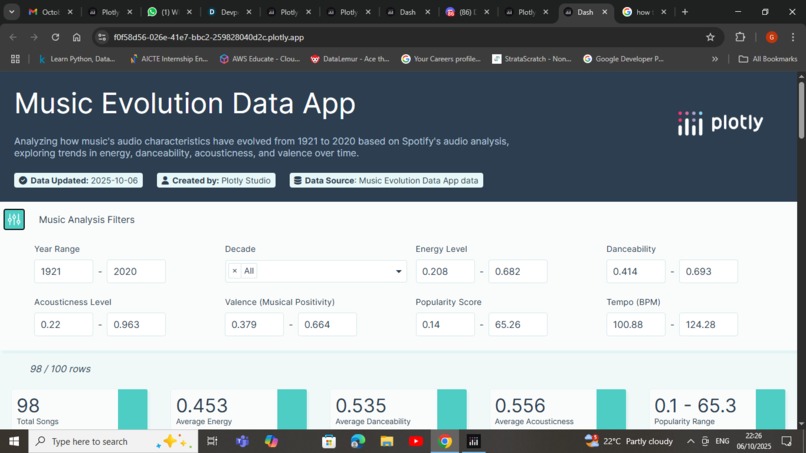Click the page vertical scrollbar thumb
Screen dimensions: 806x453
pyautogui.click(x=801, y=110)
